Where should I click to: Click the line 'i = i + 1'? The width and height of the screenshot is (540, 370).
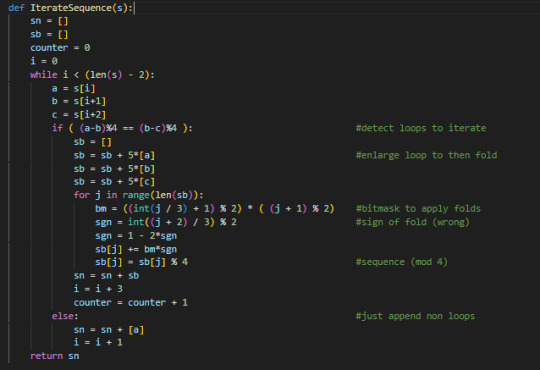pos(98,342)
